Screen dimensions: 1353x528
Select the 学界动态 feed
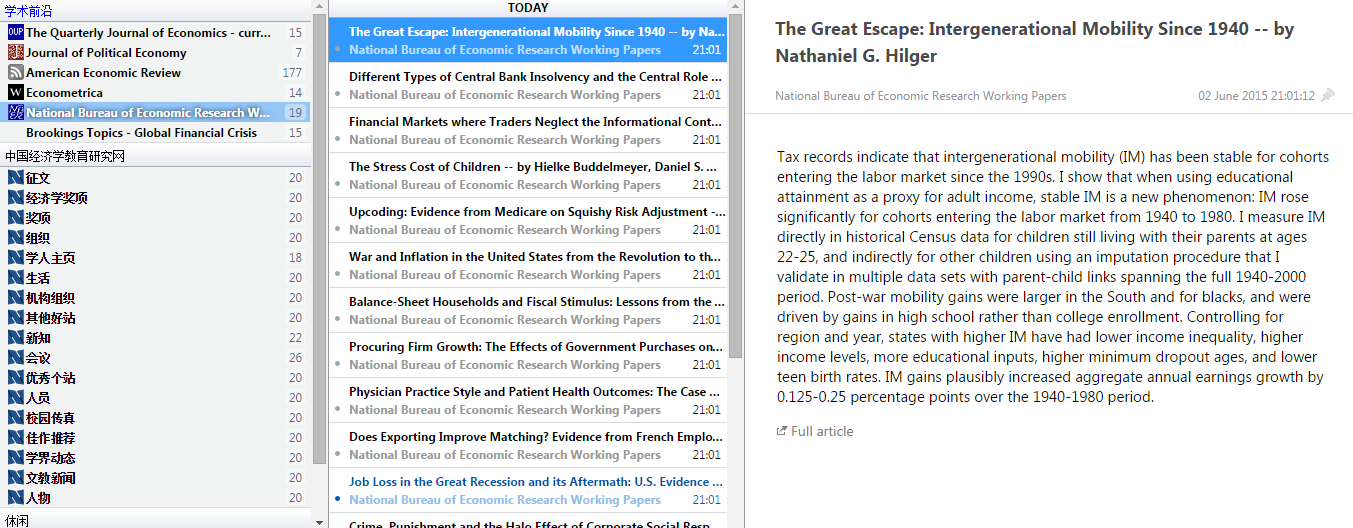50,458
